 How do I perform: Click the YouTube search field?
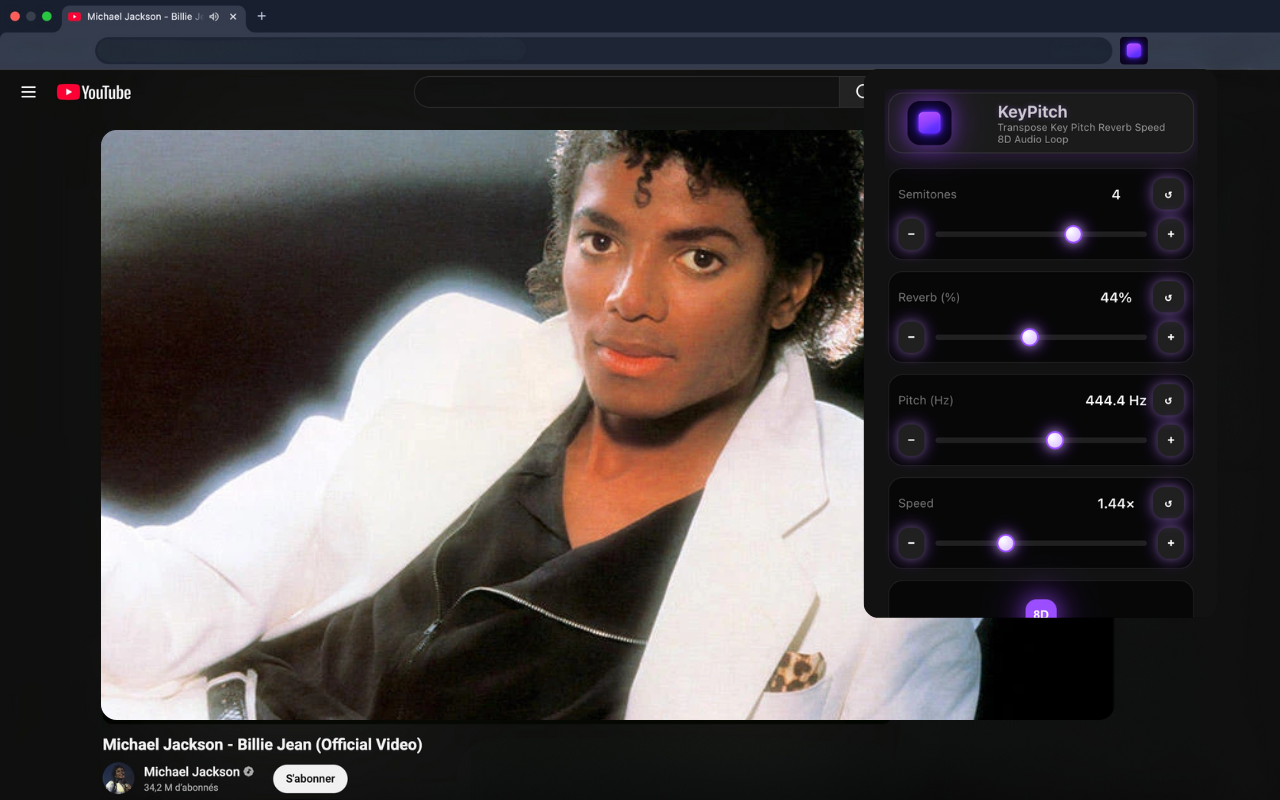point(627,92)
